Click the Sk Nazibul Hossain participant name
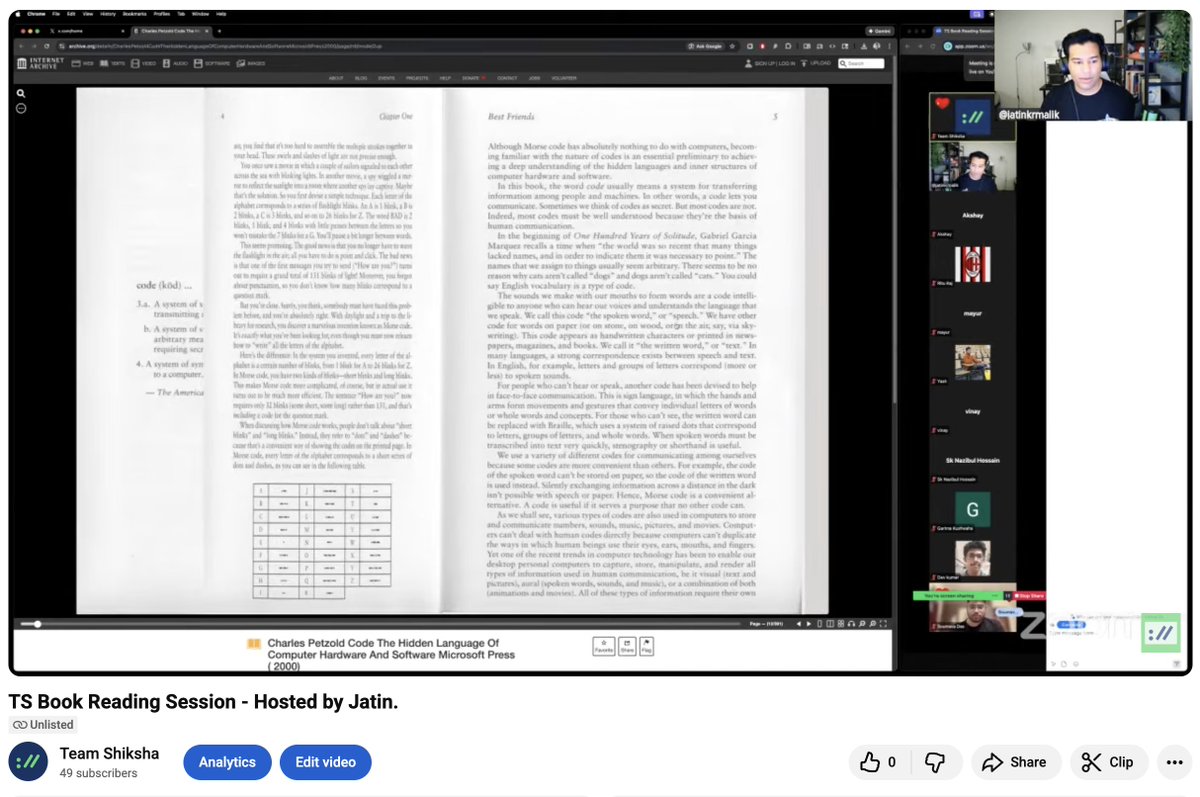1200x797 pixels. 973,460
